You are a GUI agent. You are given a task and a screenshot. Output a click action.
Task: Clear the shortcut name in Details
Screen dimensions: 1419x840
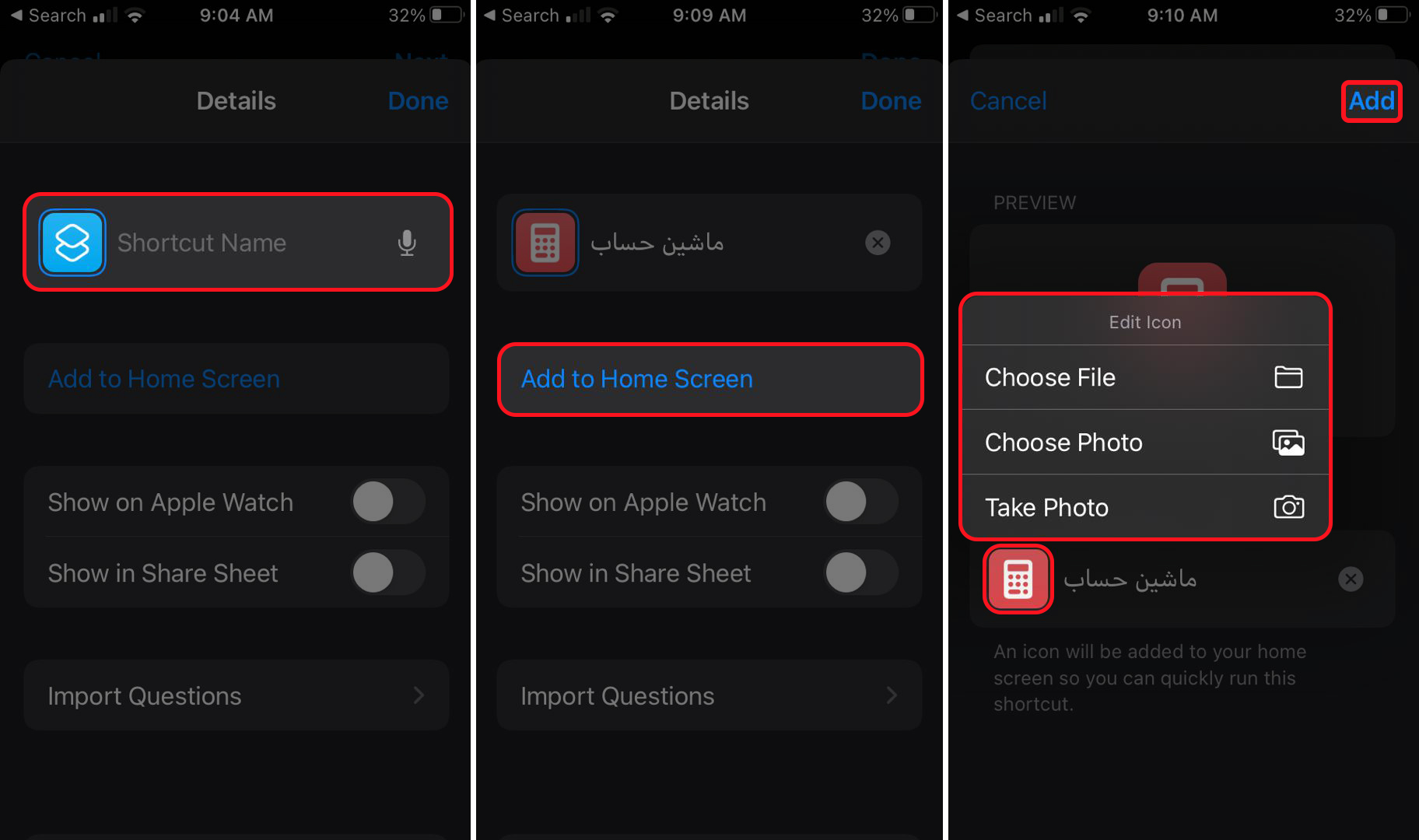878,243
